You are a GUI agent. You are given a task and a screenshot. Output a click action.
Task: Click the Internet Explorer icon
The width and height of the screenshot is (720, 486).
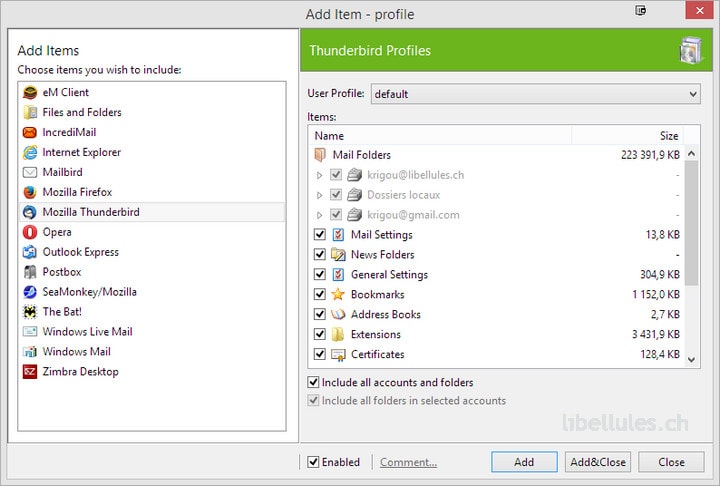point(30,152)
